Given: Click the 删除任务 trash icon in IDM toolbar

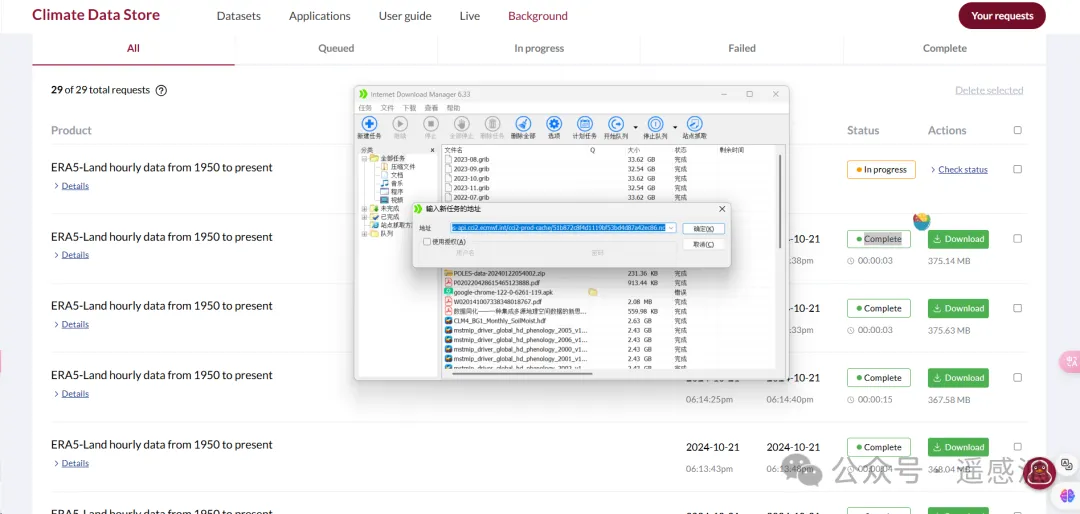Looking at the screenshot, I should pyautogui.click(x=492, y=124).
